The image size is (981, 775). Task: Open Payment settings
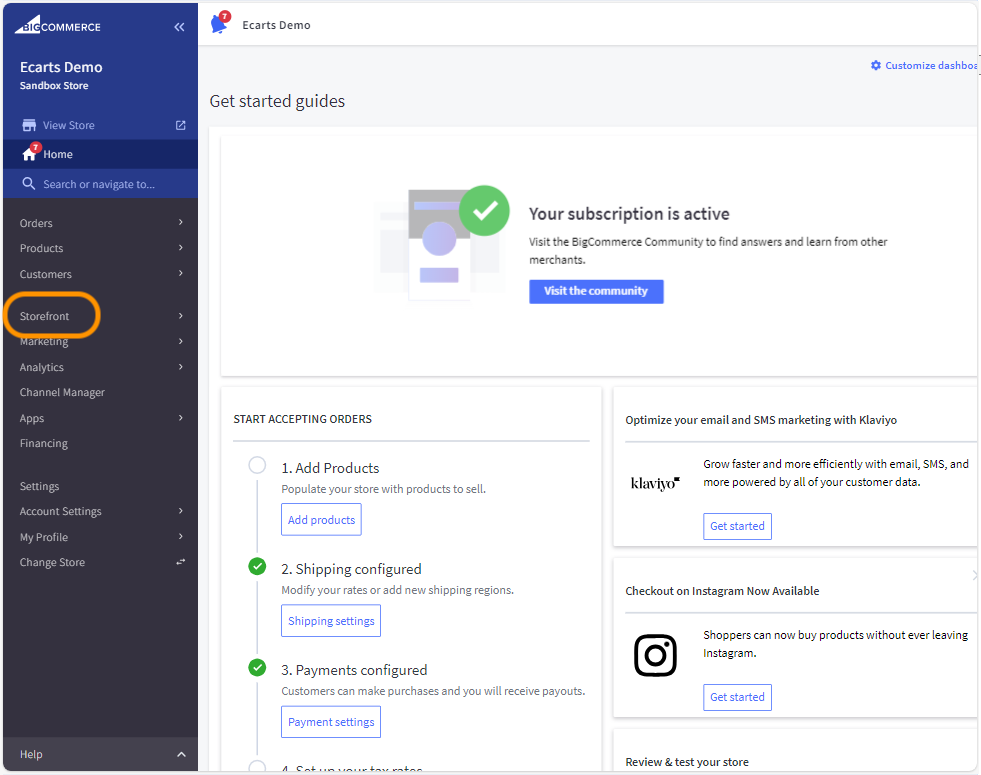[x=331, y=722]
